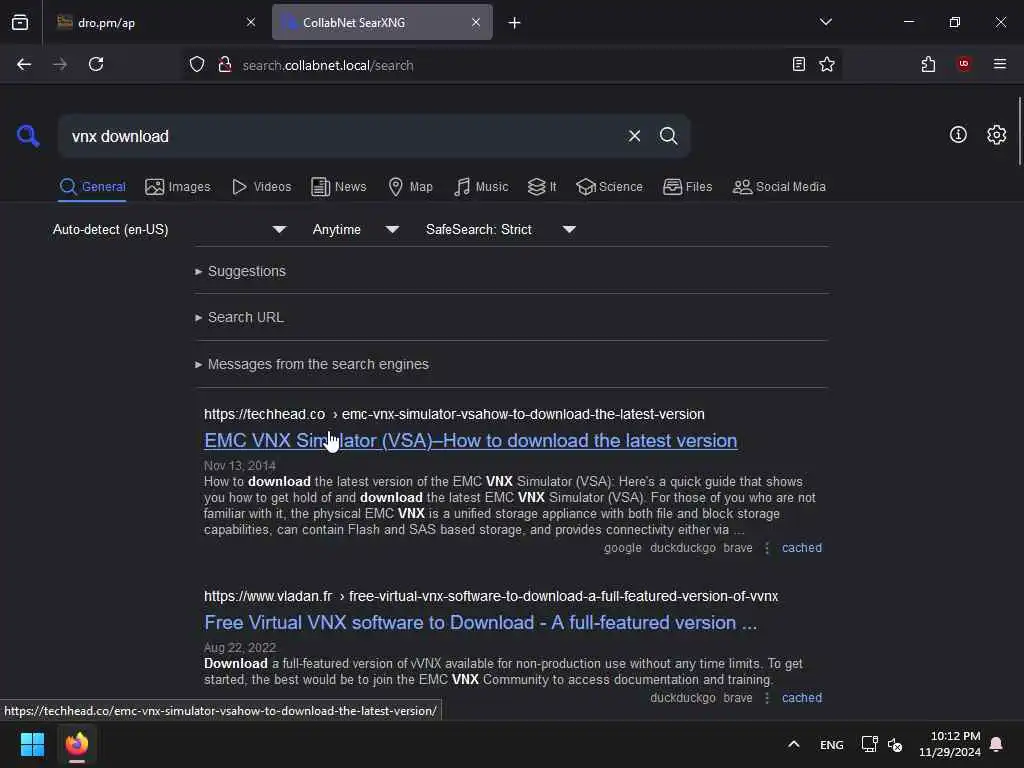Bookmark this page with the star icon
Viewport: 1024px width, 768px height.
tap(827, 65)
